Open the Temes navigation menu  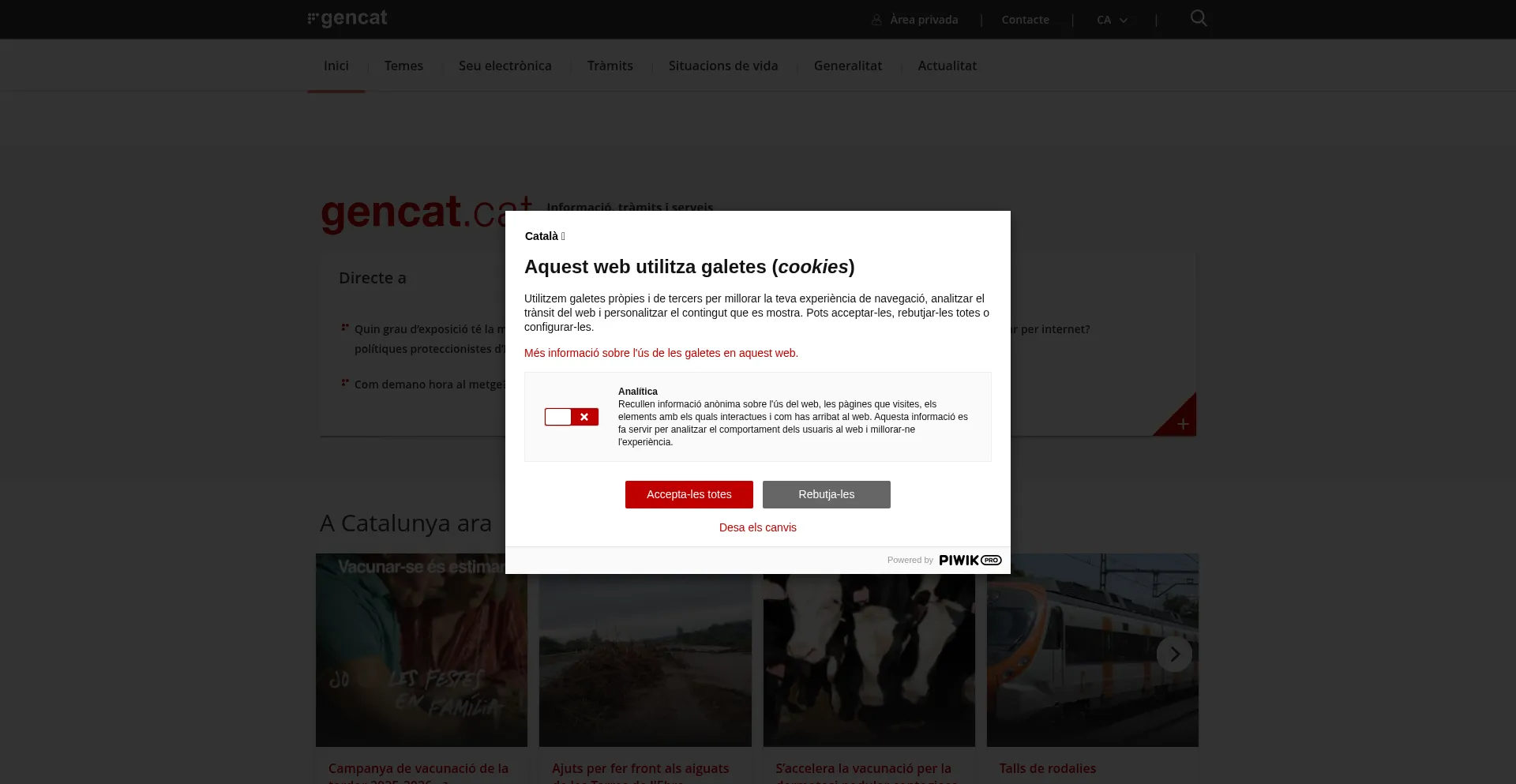[x=403, y=66]
